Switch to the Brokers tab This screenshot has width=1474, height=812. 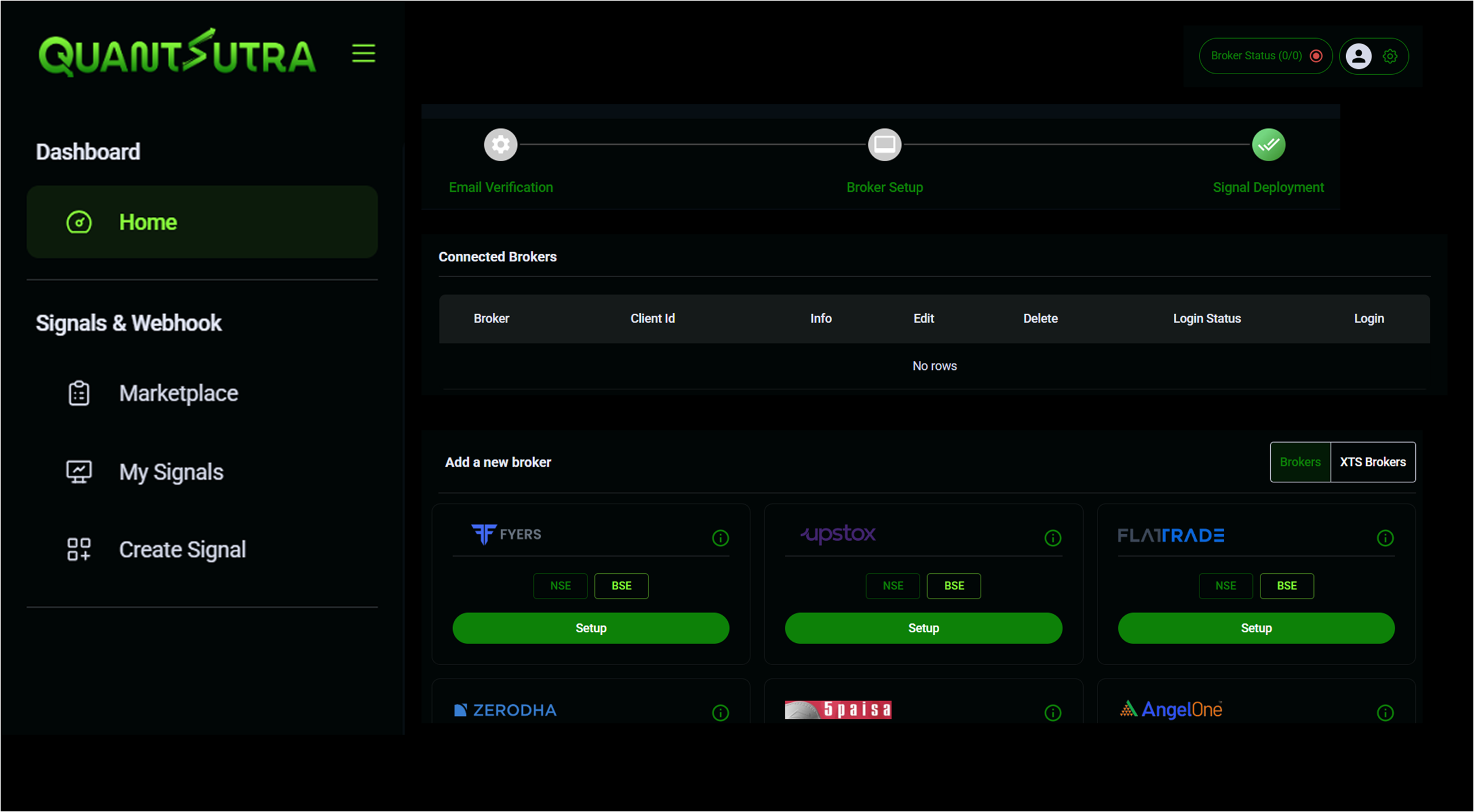(1300, 462)
